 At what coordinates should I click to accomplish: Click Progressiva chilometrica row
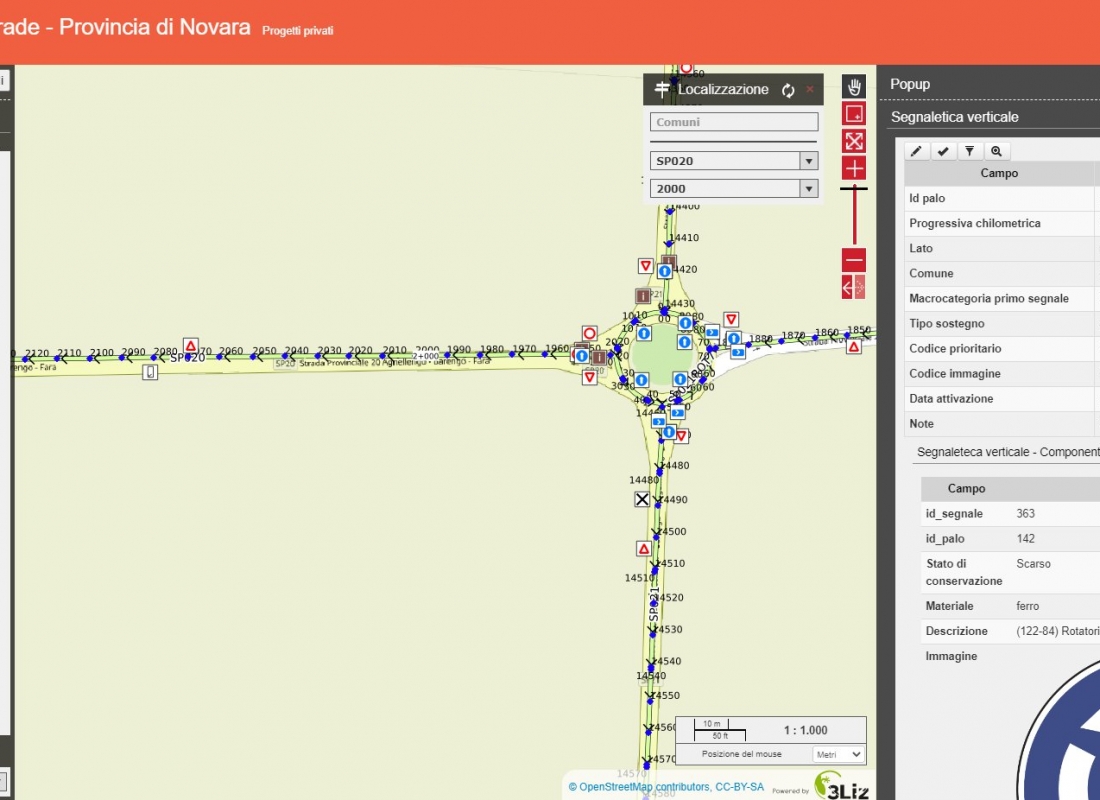tap(1002, 223)
